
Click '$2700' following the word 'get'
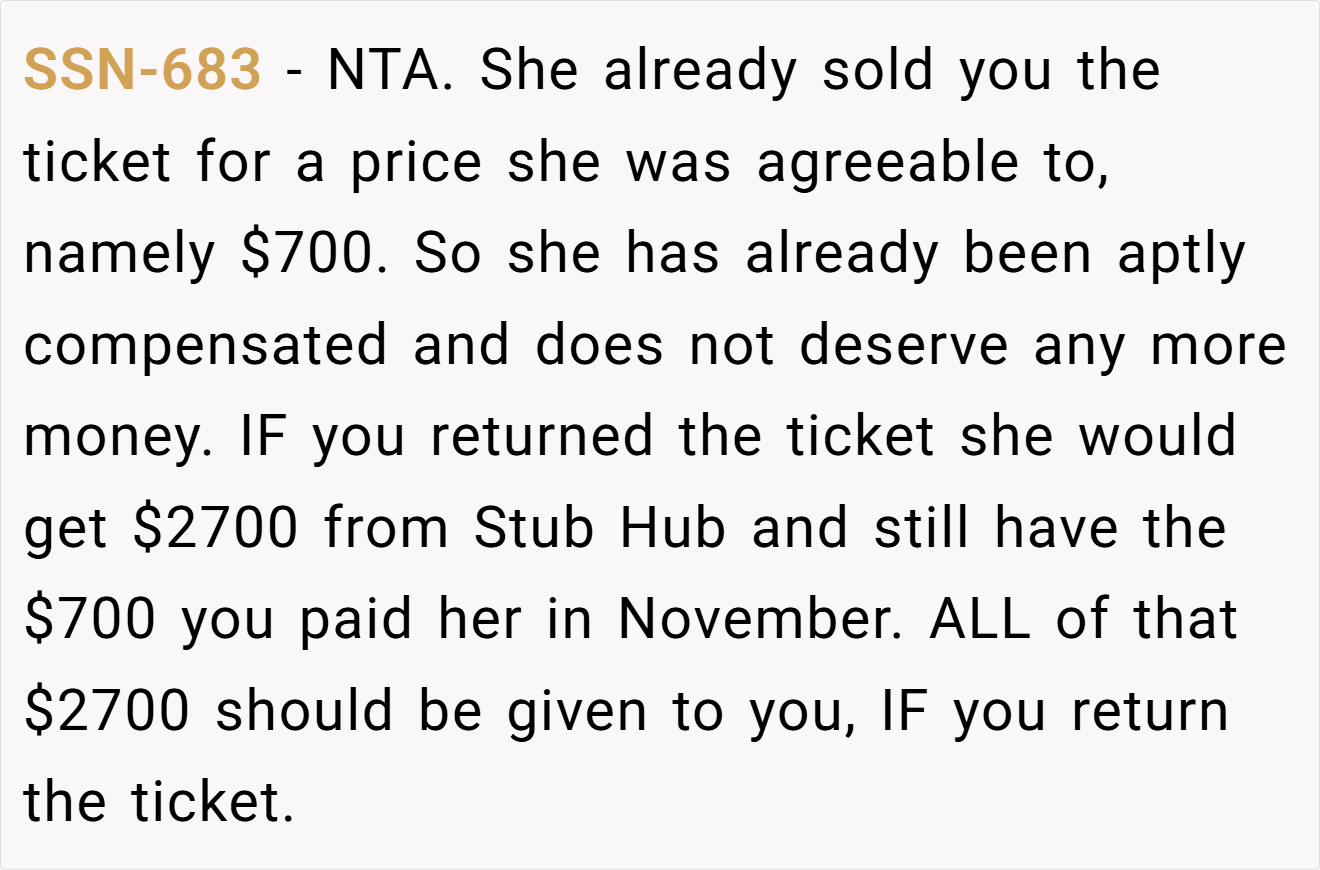point(215,530)
